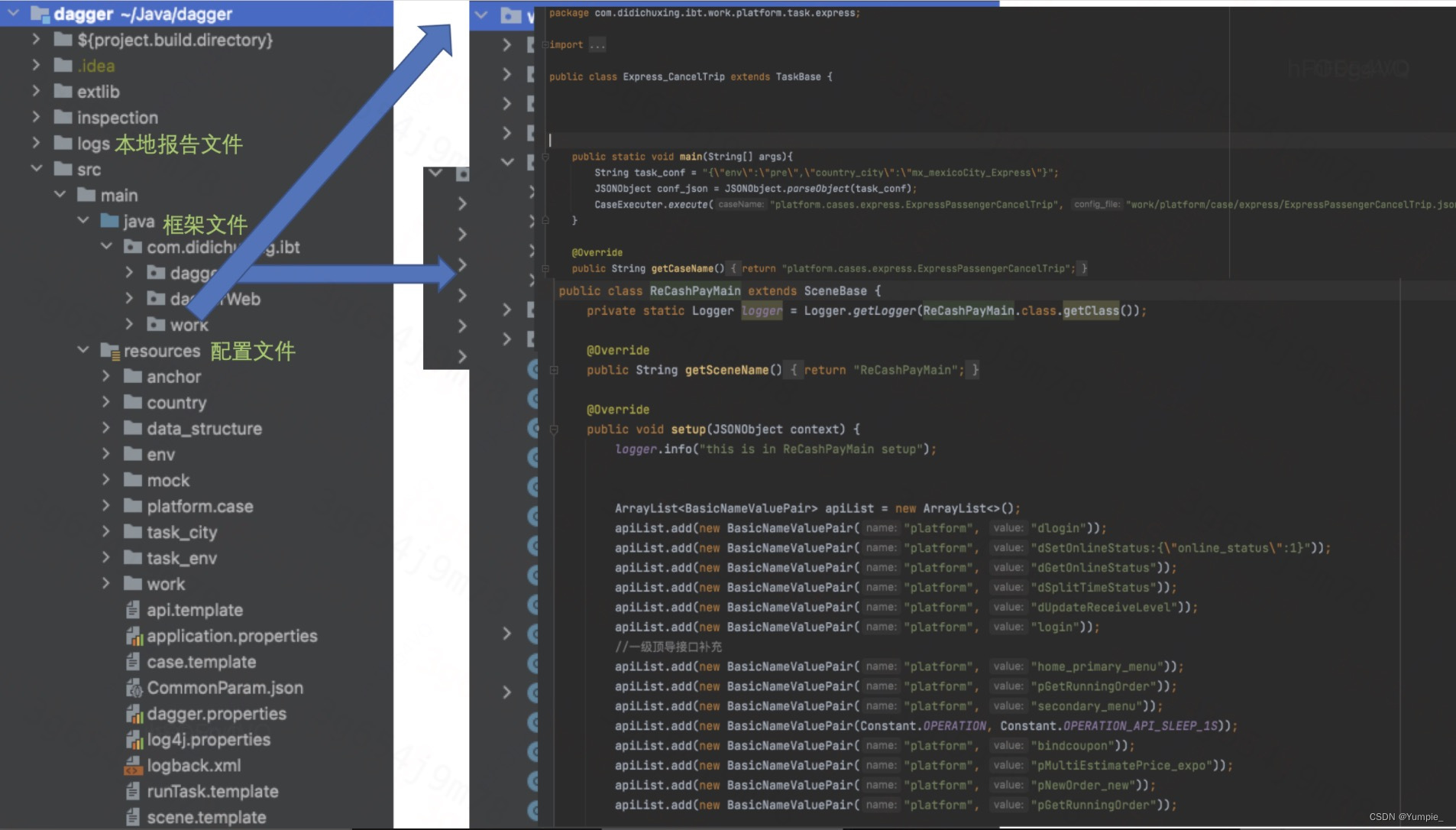Click the country folder icon
The height and width of the screenshot is (830, 1456).
tap(133, 402)
